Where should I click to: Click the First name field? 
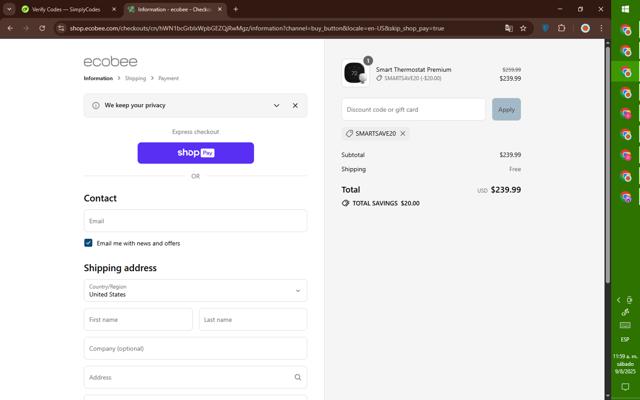tap(138, 320)
